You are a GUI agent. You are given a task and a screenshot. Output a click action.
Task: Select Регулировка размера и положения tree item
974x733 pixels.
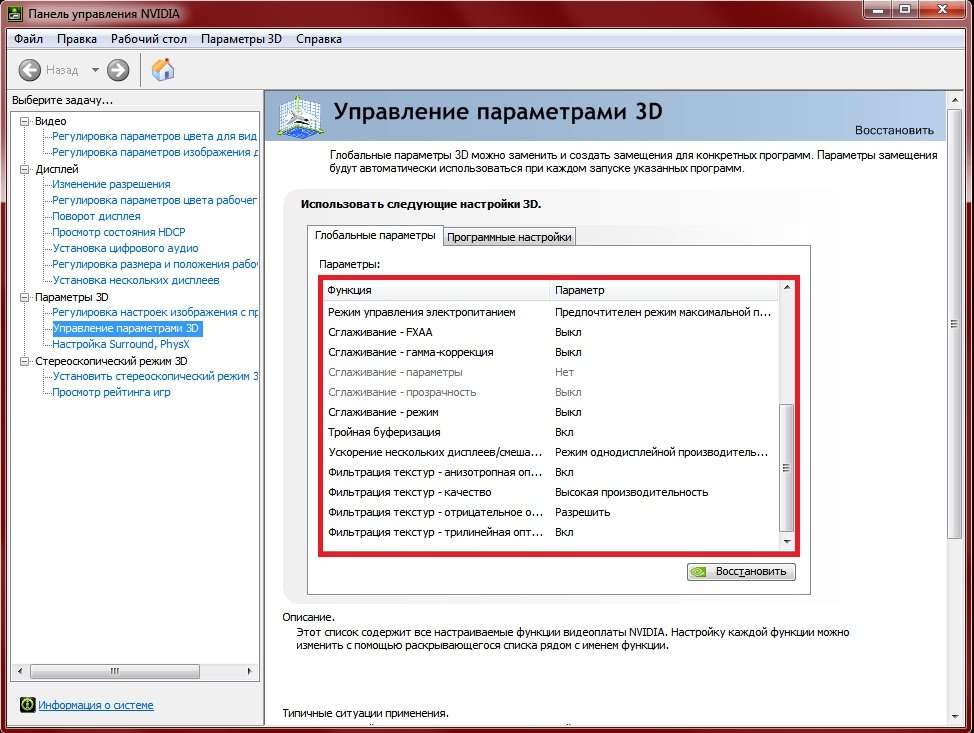[154, 264]
